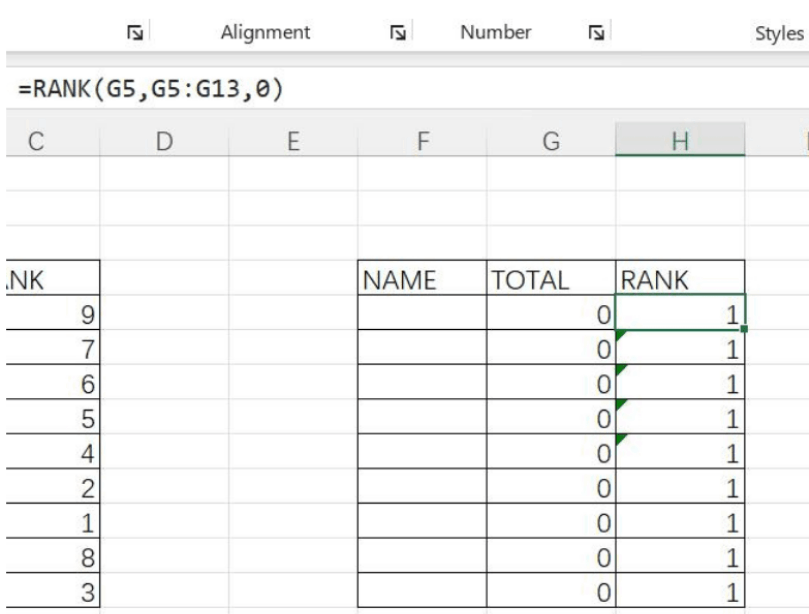Select empty NAME cell directly below NAME header

click(x=422, y=313)
